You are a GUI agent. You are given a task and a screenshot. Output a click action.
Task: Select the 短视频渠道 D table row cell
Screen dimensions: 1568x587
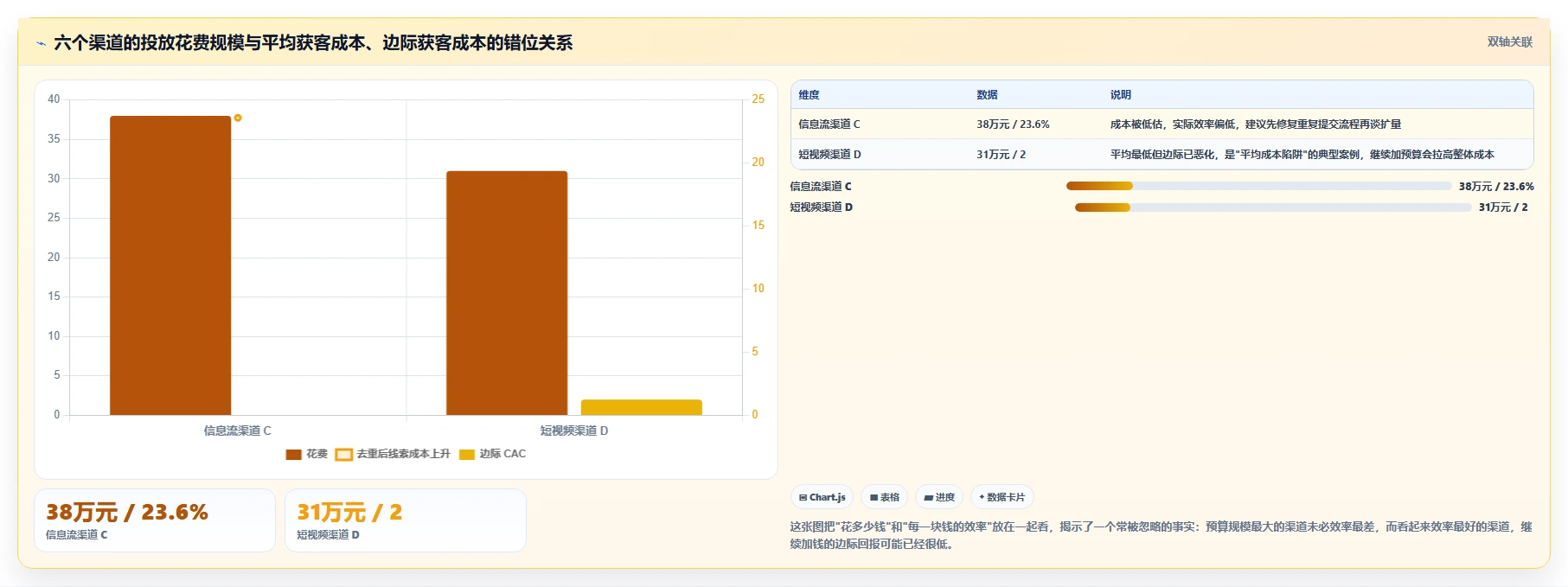pyautogui.click(x=830, y=155)
